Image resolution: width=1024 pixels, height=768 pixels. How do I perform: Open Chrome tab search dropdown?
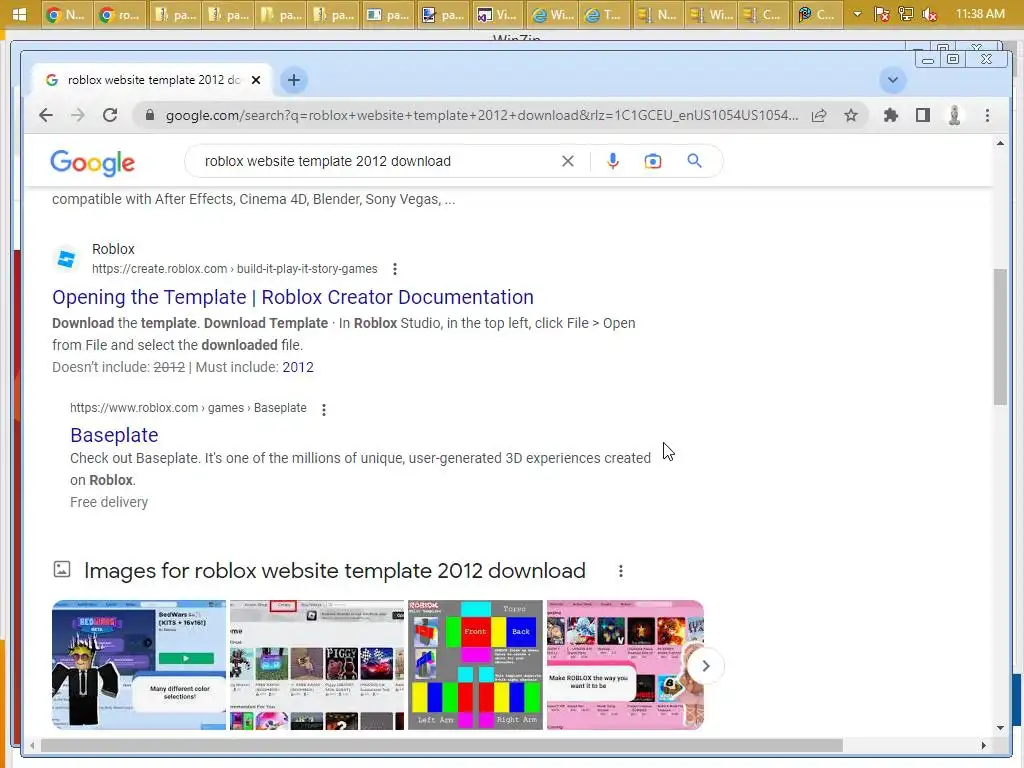[x=893, y=80]
